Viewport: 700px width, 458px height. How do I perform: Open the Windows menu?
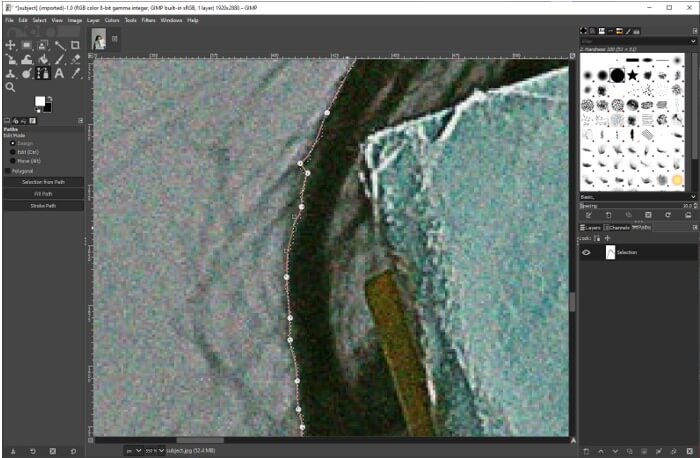[x=171, y=20]
